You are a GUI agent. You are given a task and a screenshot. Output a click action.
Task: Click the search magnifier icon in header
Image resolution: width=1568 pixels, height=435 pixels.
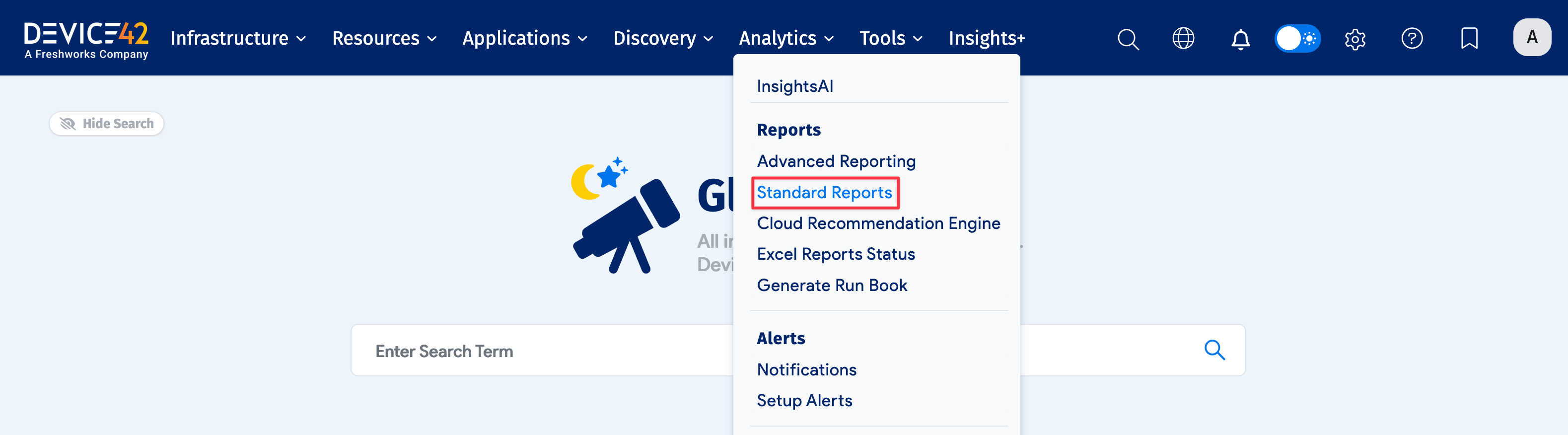(x=1127, y=39)
